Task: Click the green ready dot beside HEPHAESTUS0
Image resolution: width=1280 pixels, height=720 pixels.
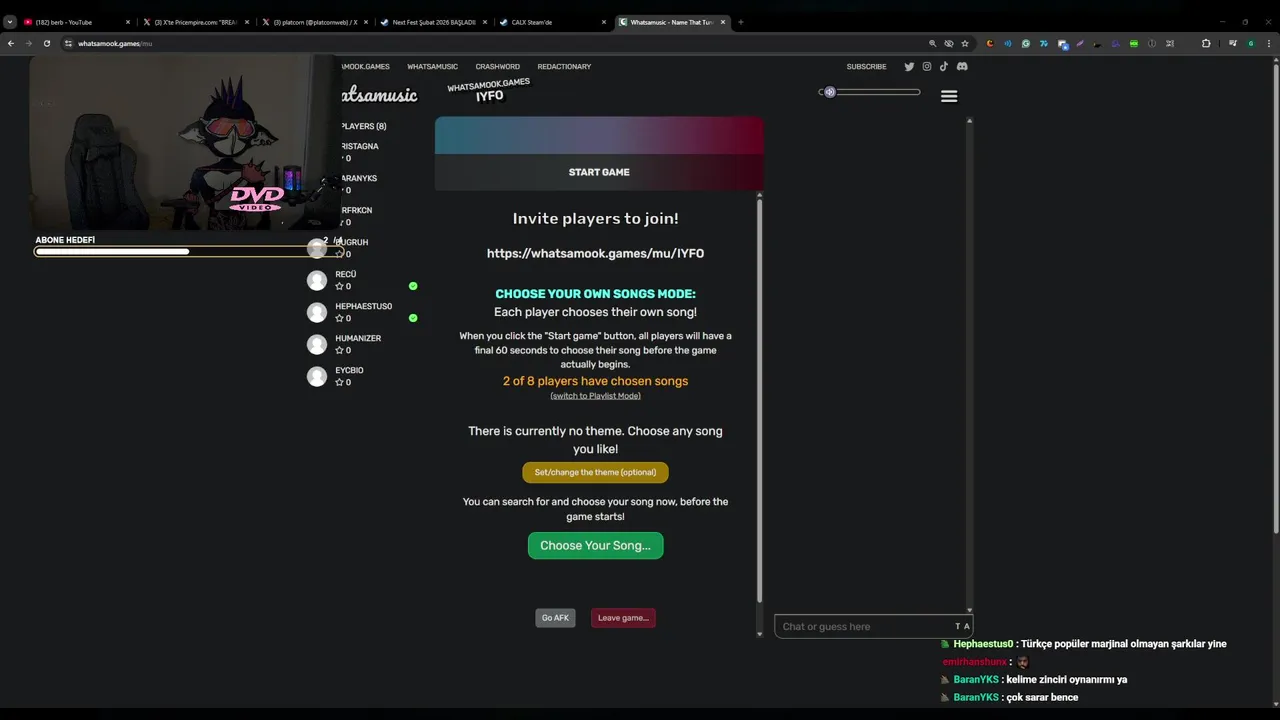Action: [413, 318]
